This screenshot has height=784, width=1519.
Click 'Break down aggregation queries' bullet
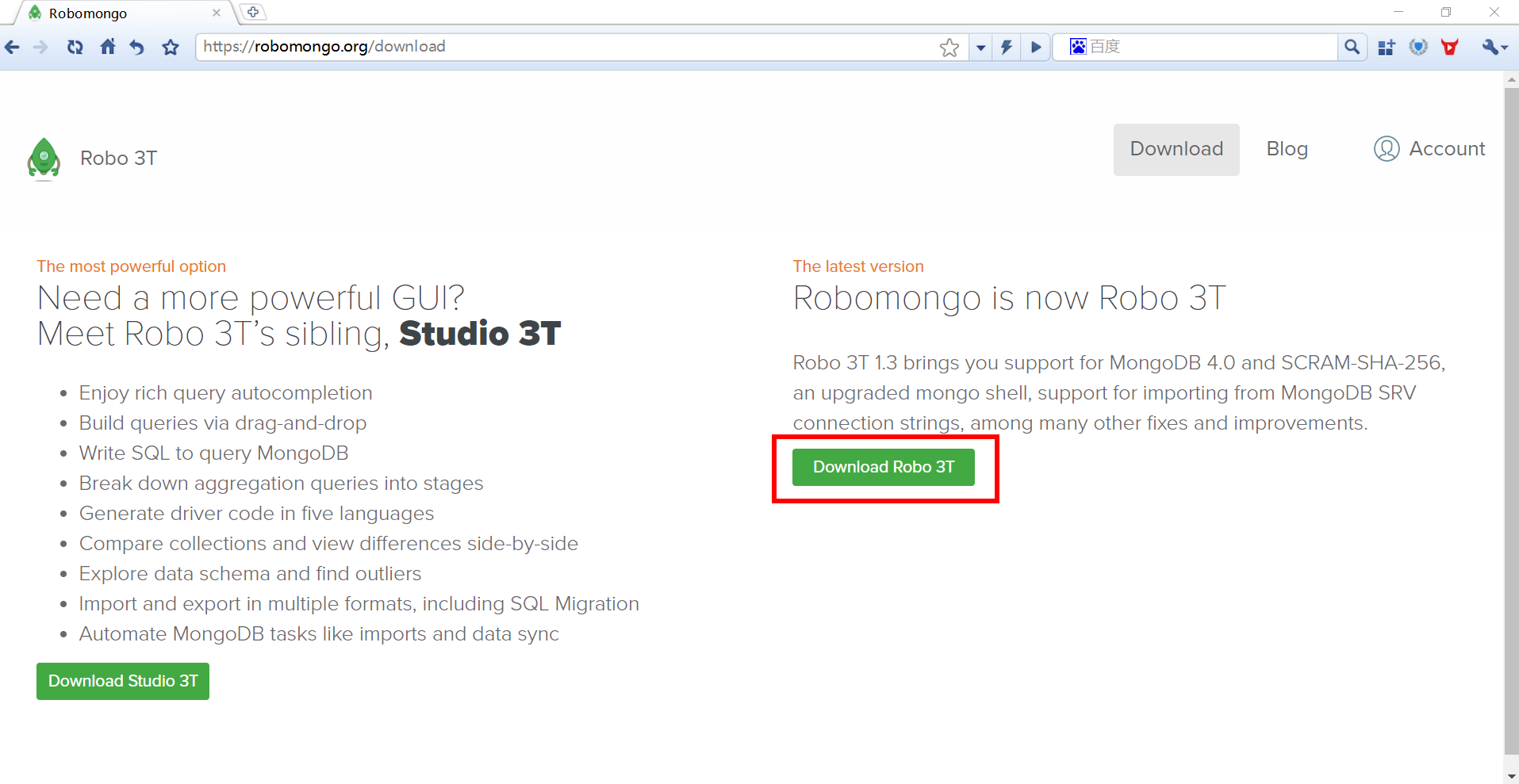pyautogui.click(x=281, y=484)
